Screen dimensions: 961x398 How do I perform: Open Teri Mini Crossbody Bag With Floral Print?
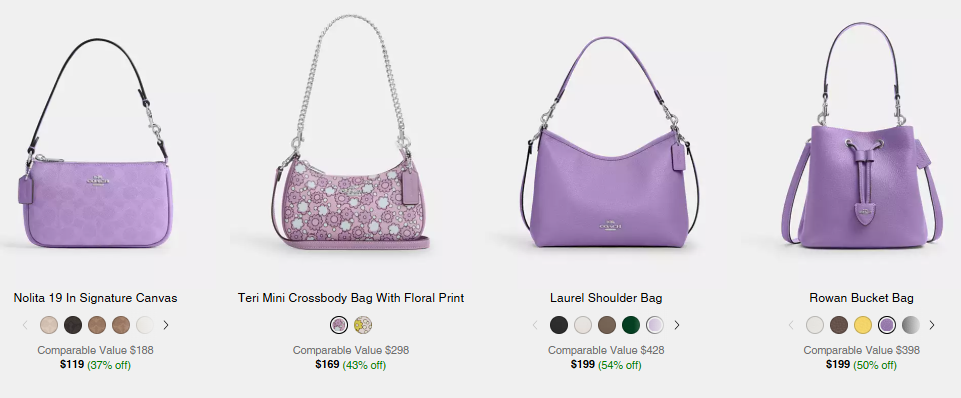coord(351,298)
